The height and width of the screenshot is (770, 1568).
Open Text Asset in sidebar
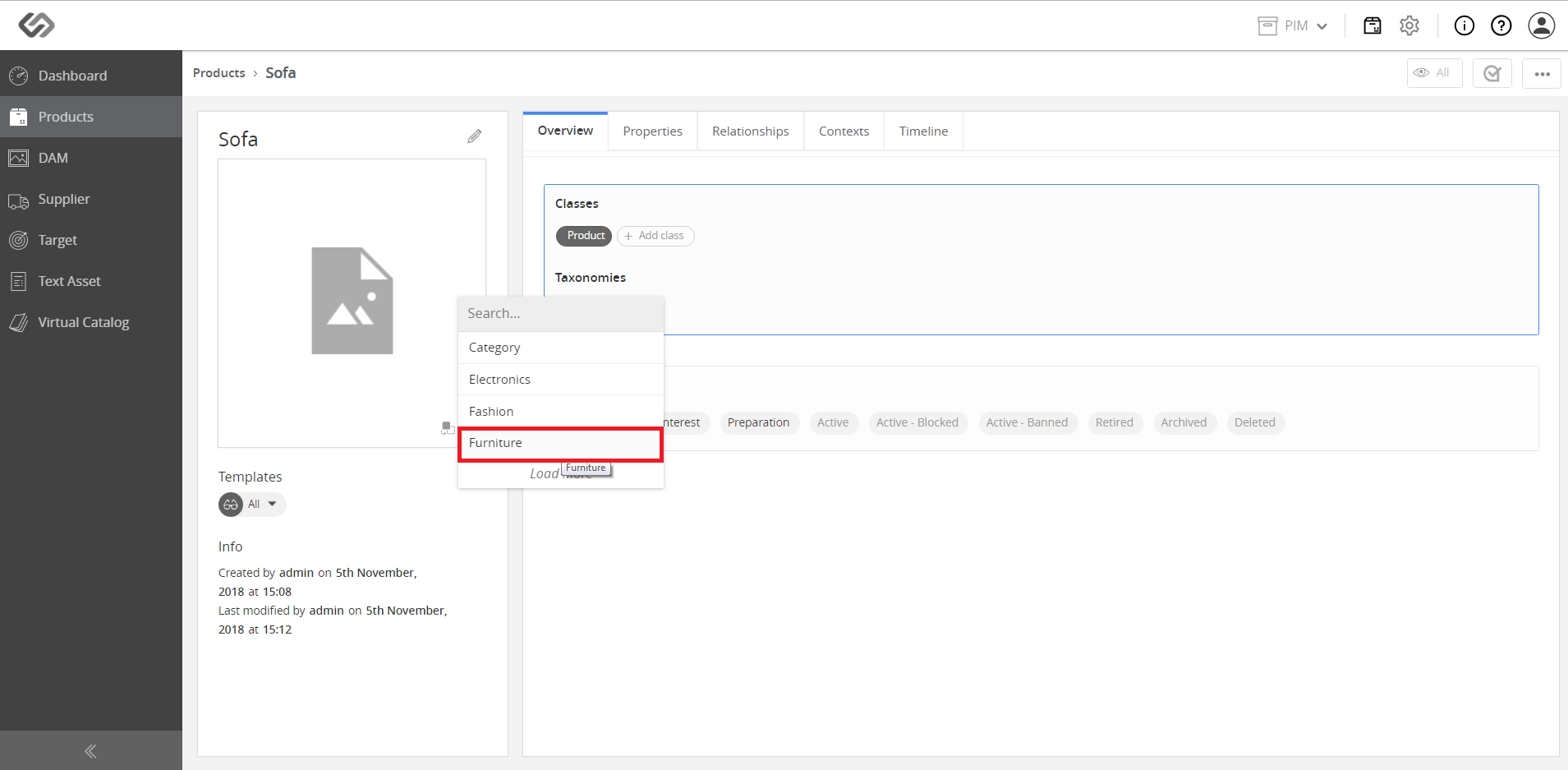[x=91, y=281]
